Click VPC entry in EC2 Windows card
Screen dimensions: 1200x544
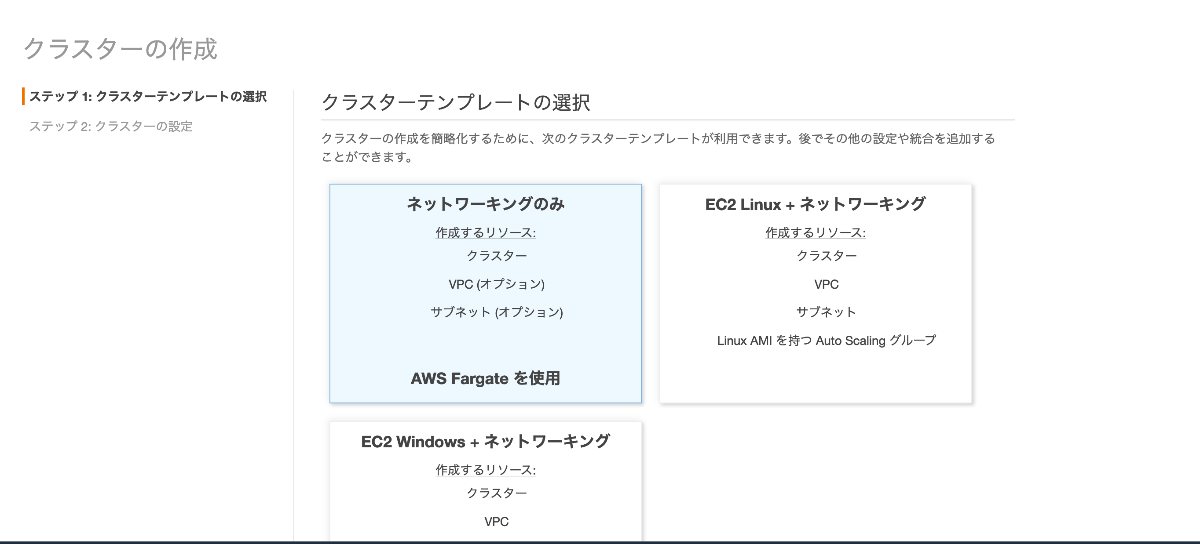[x=497, y=521]
